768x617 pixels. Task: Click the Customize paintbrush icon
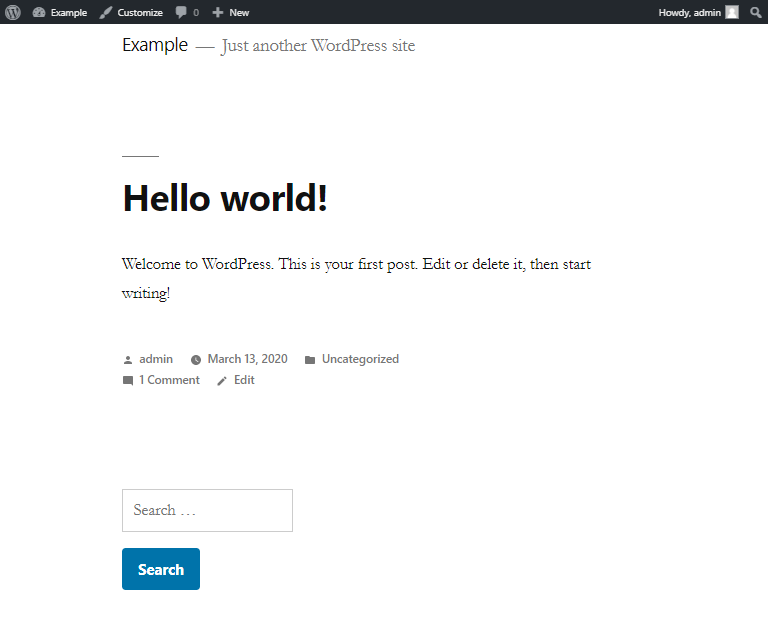coord(105,12)
